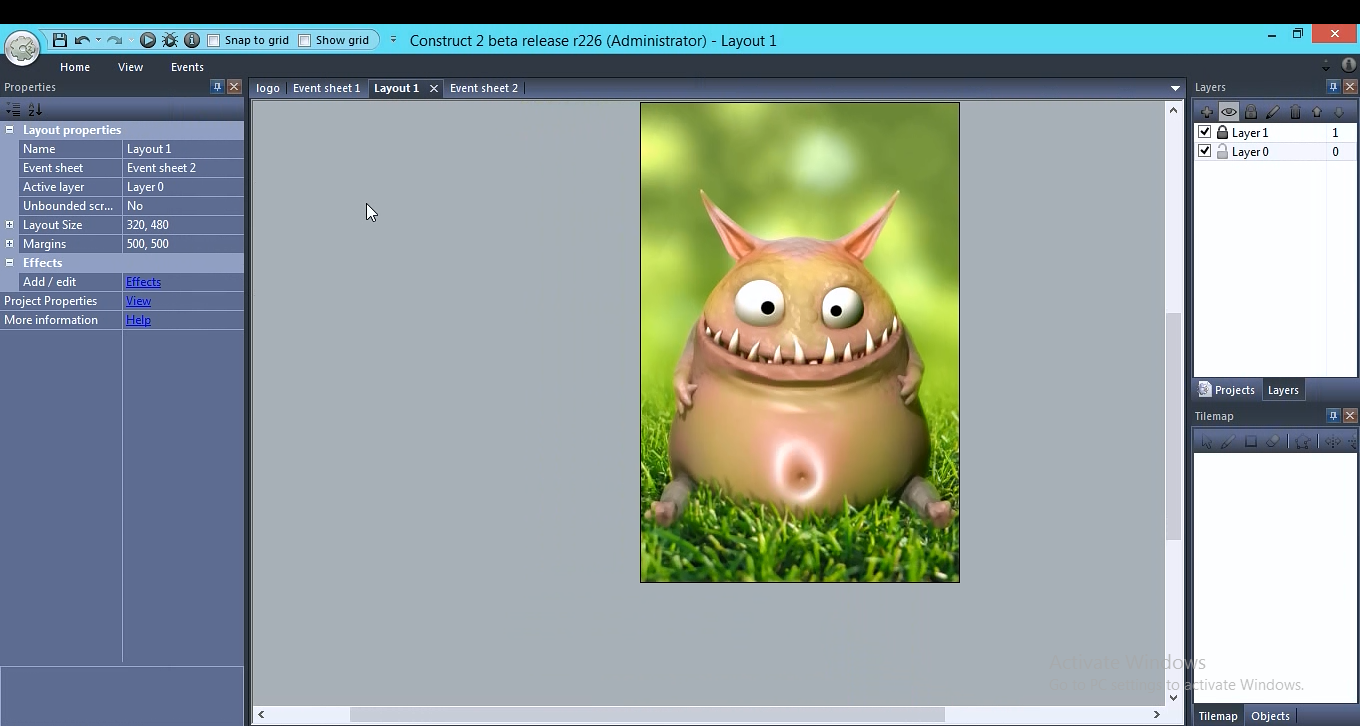The image size is (1360, 726).
Task: Start debugging with the bug icon
Action: point(170,40)
